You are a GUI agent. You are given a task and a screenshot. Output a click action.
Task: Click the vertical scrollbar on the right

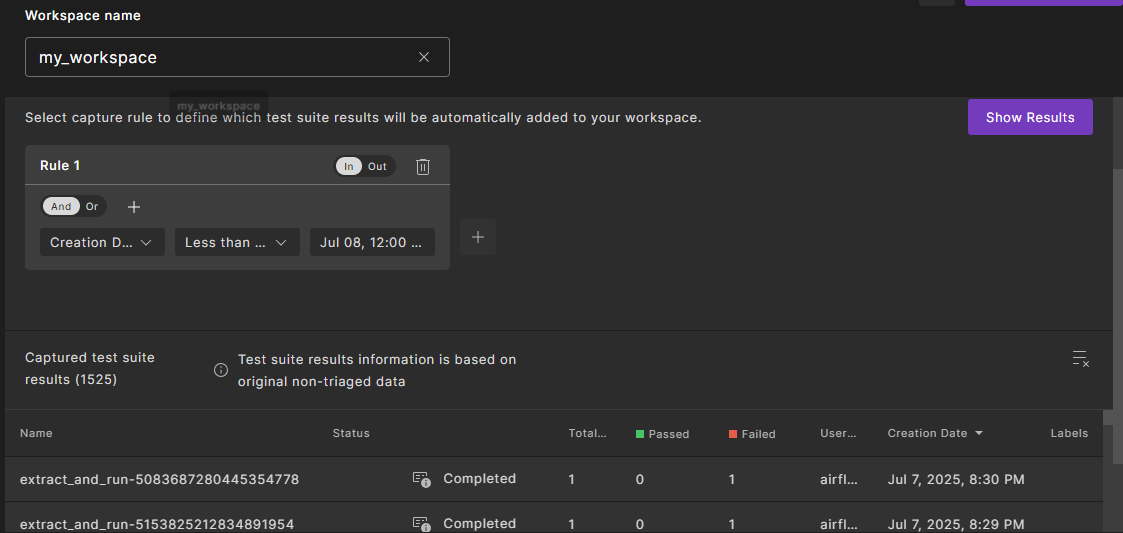[1117, 250]
